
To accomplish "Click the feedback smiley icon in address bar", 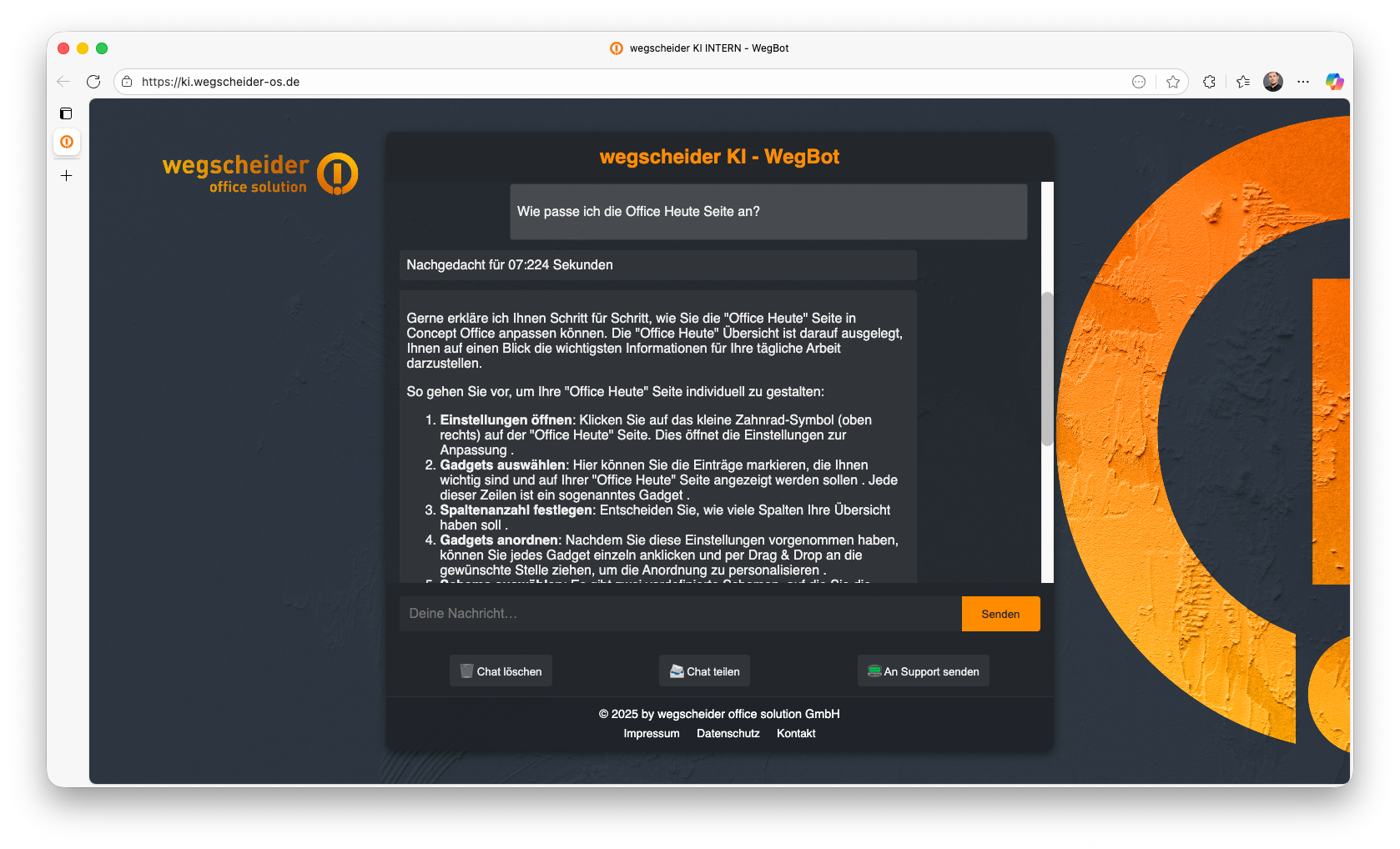I will pyautogui.click(x=1139, y=82).
